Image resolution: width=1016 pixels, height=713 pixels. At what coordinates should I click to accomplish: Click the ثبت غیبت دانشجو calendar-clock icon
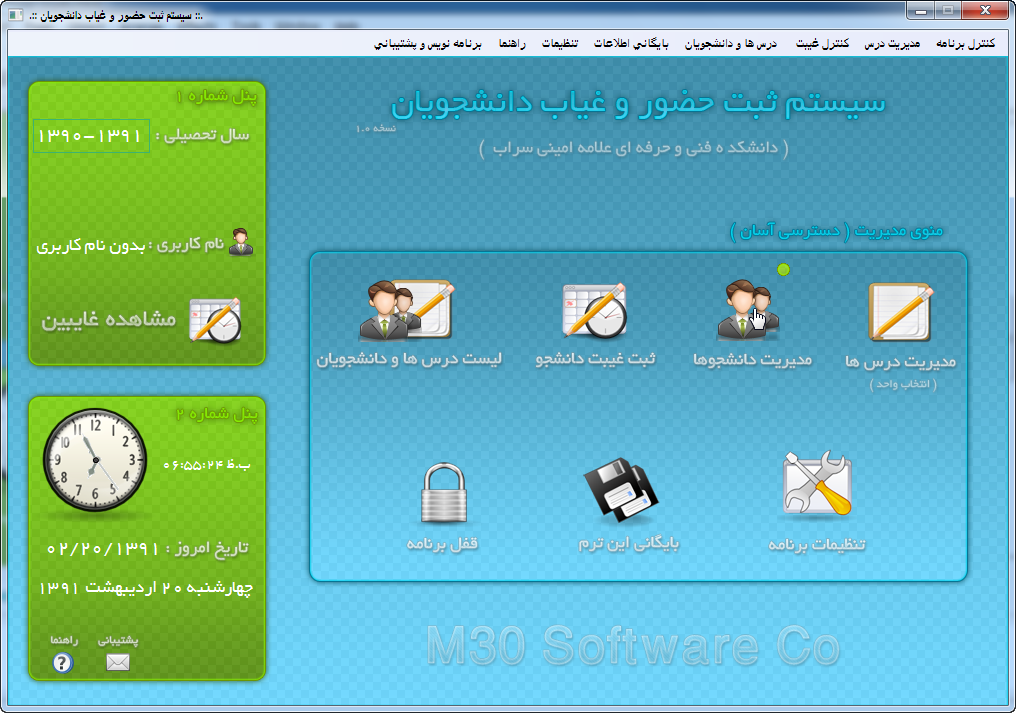pyautogui.click(x=594, y=312)
